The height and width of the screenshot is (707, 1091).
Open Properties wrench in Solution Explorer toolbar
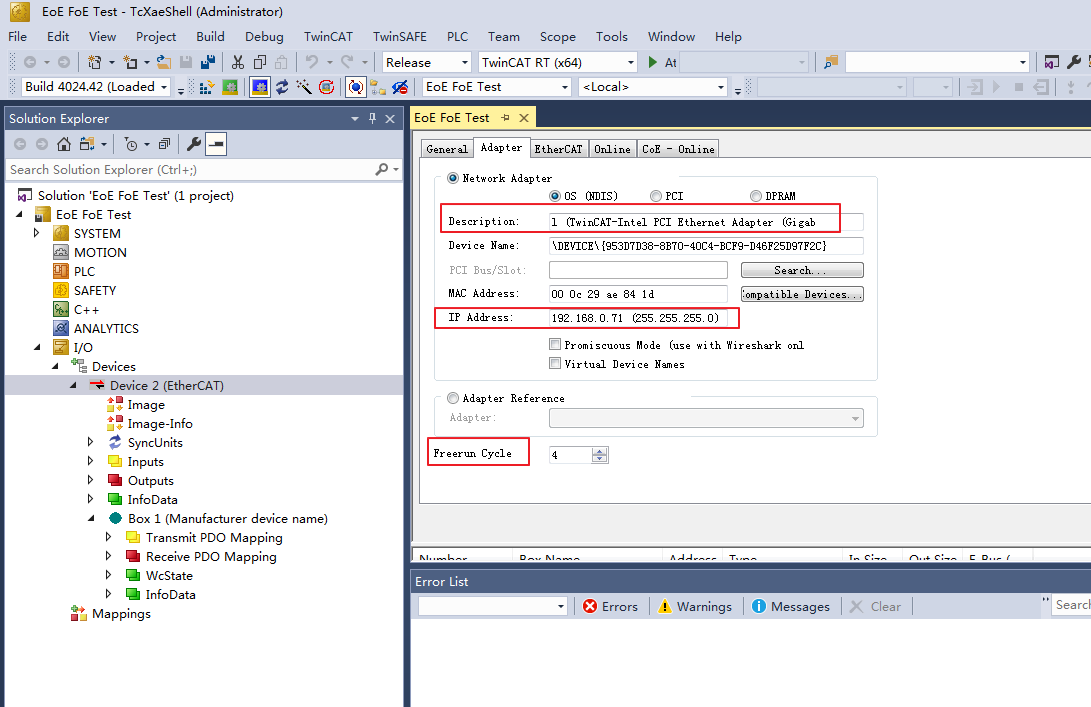coord(194,144)
